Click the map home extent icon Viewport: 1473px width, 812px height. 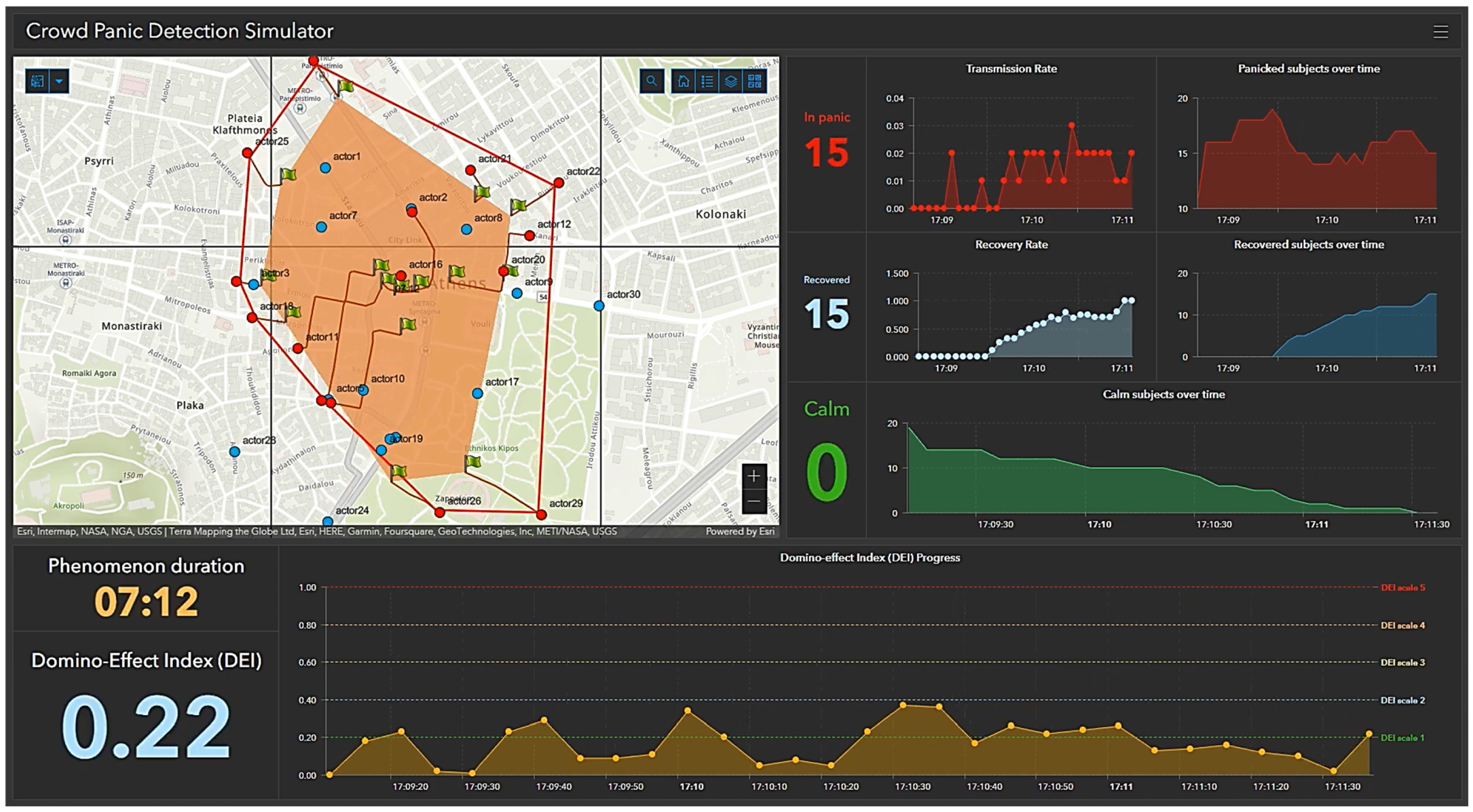tap(684, 81)
